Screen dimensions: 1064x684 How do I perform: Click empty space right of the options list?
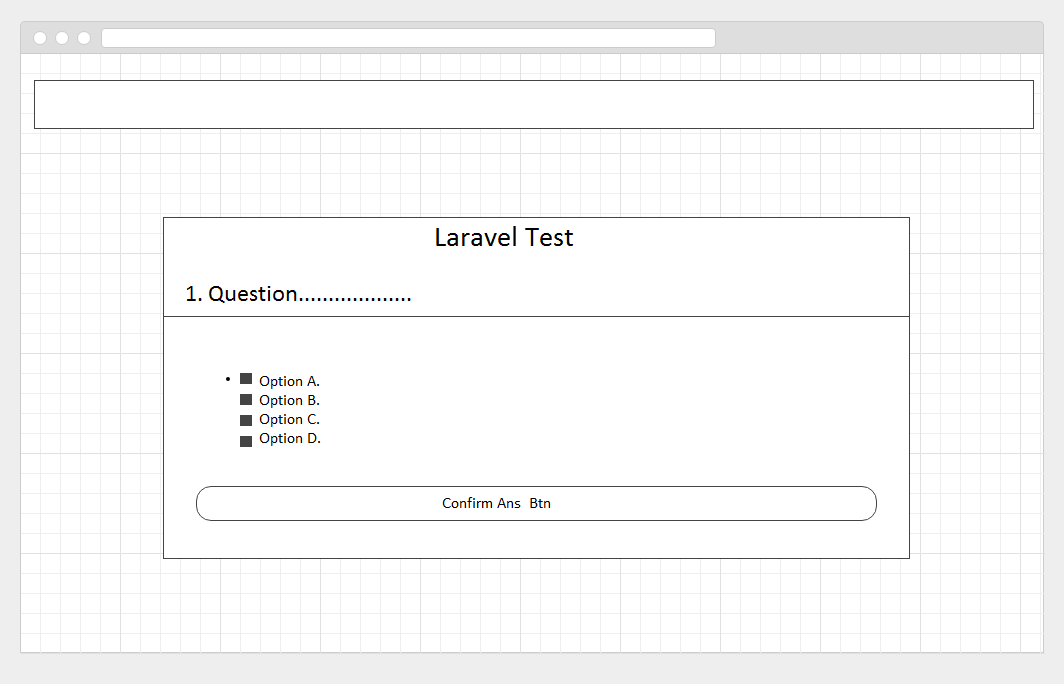620,410
